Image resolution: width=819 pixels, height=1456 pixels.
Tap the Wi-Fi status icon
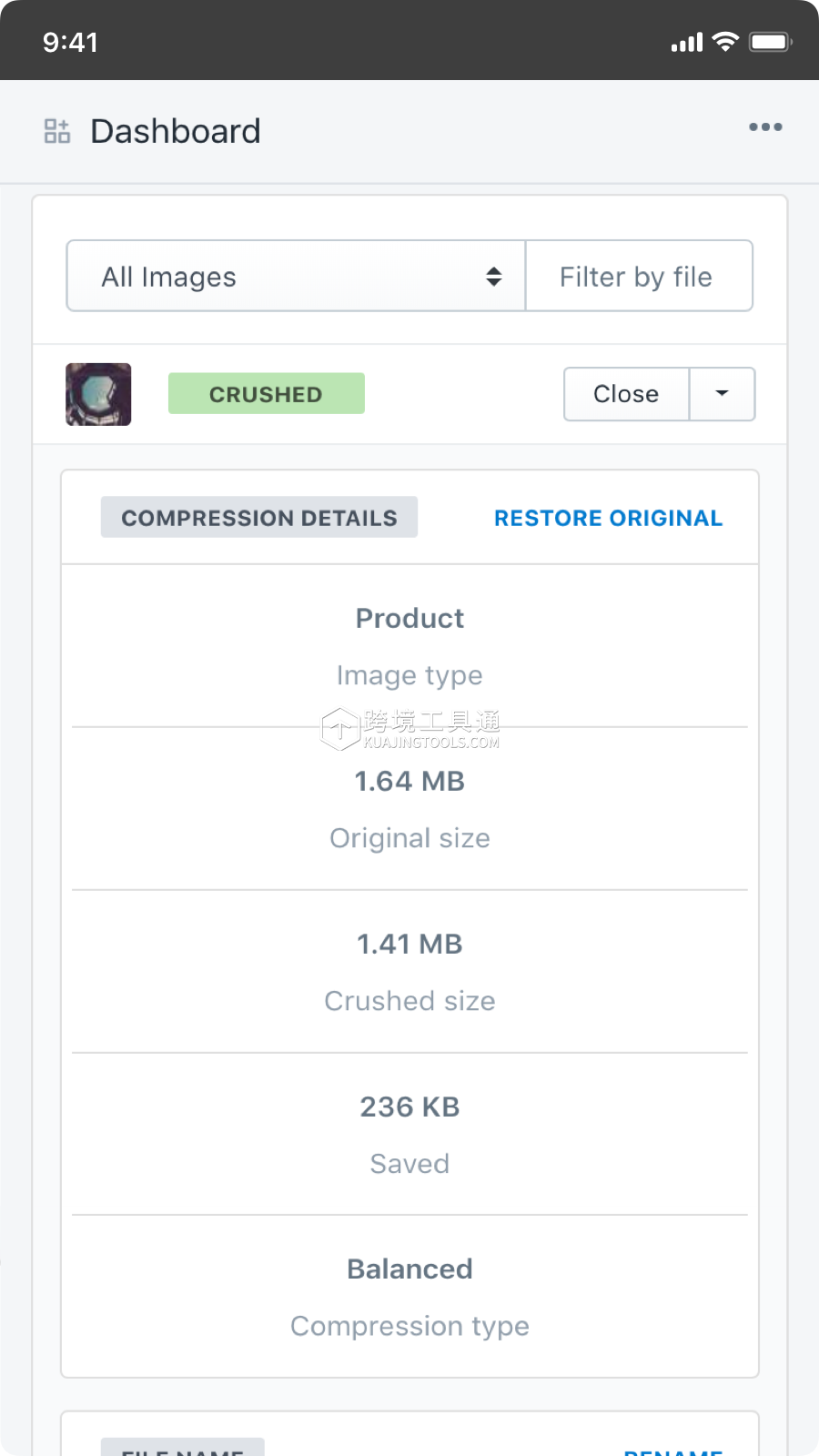click(725, 42)
